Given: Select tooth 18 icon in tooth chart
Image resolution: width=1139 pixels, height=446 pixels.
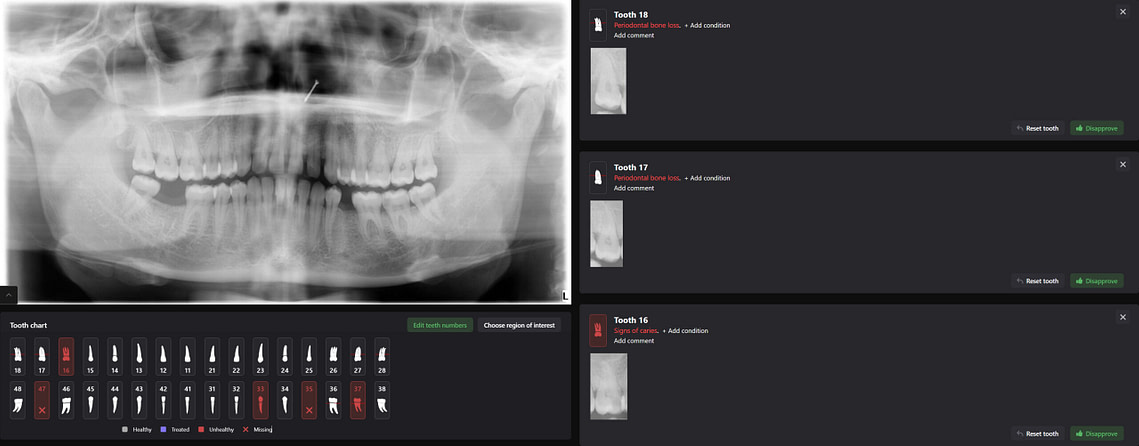Looking at the screenshot, I should (17, 357).
